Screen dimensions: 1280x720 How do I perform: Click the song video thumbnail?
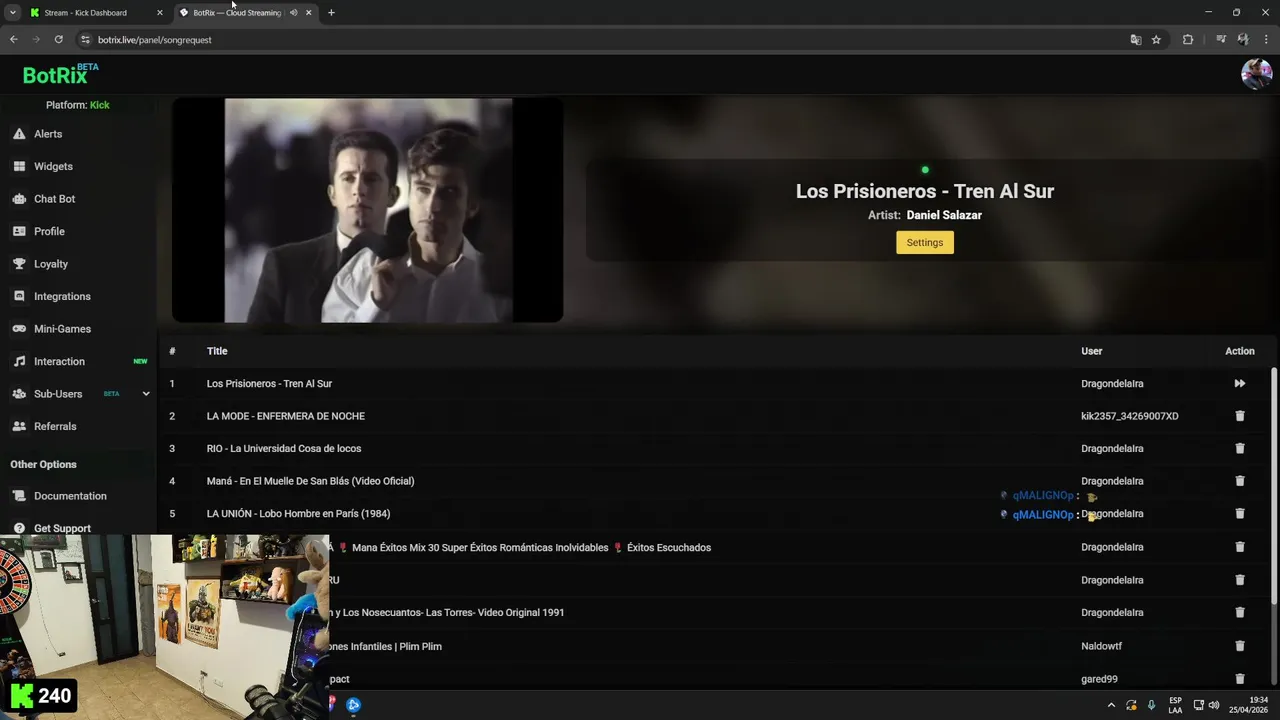point(368,210)
